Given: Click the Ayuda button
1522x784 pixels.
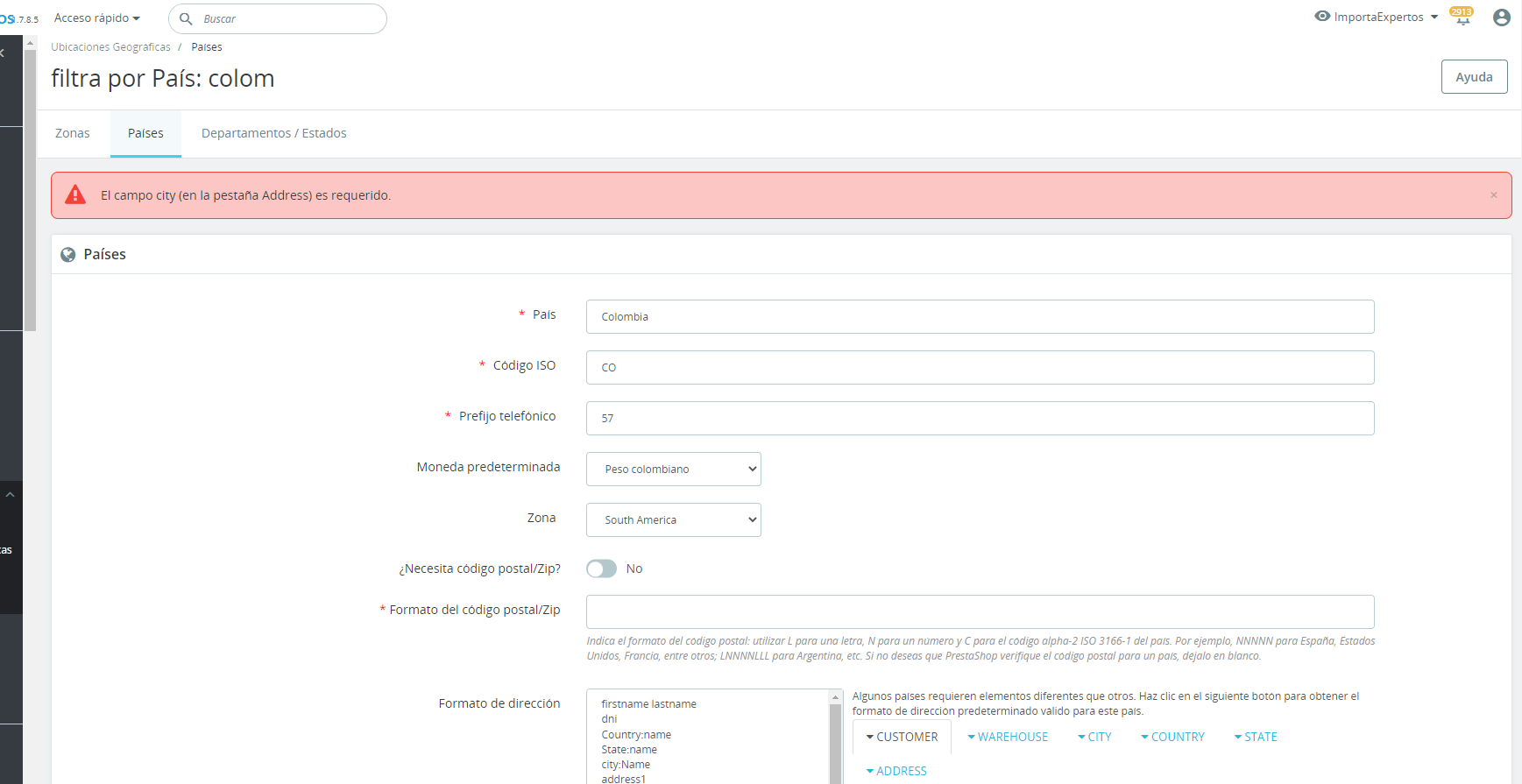Looking at the screenshot, I should pyautogui.click(x=1474, y=76).
